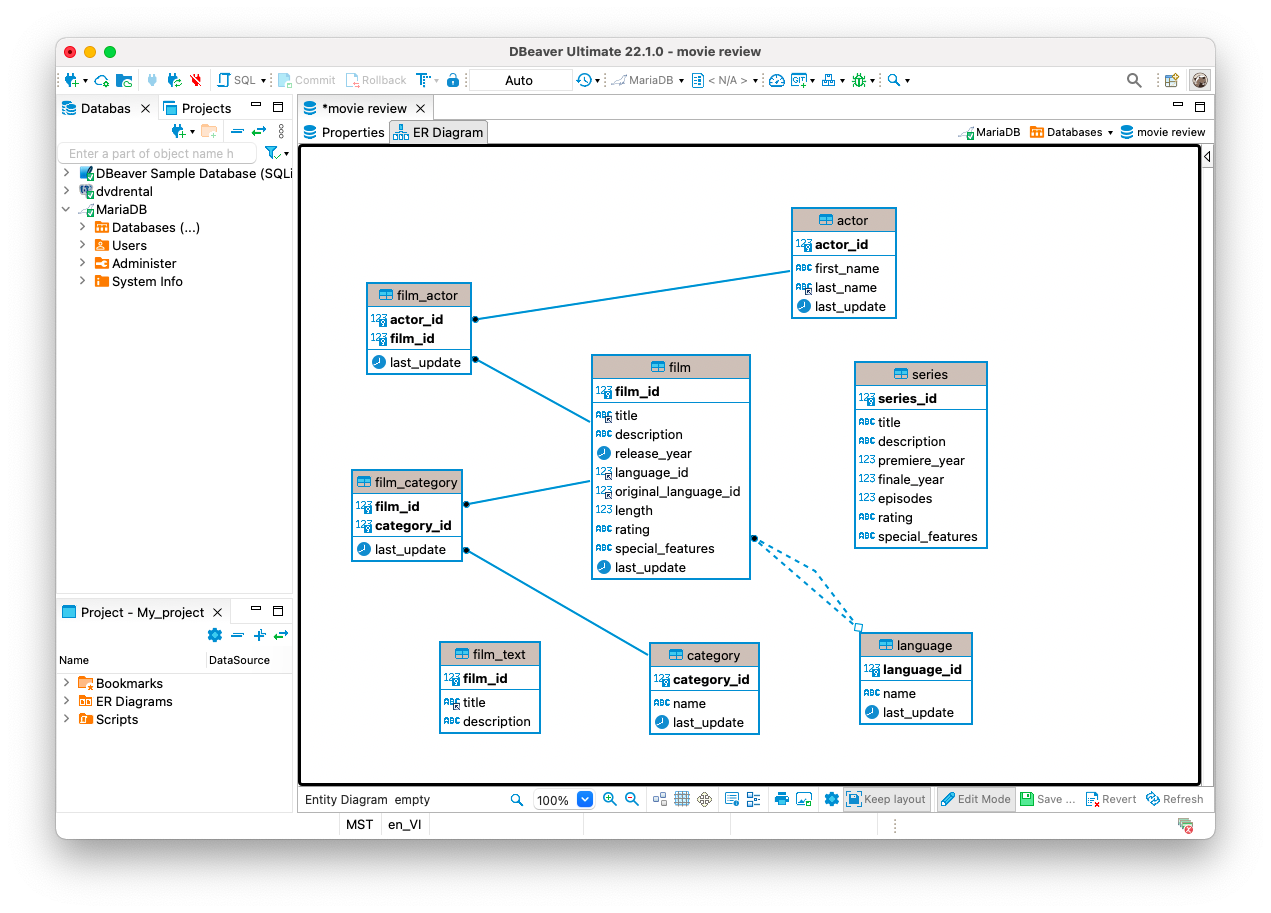Expand the ER Diagrams folder in My_project
This screenshot has height=913, width=1271.
point(66,701)
